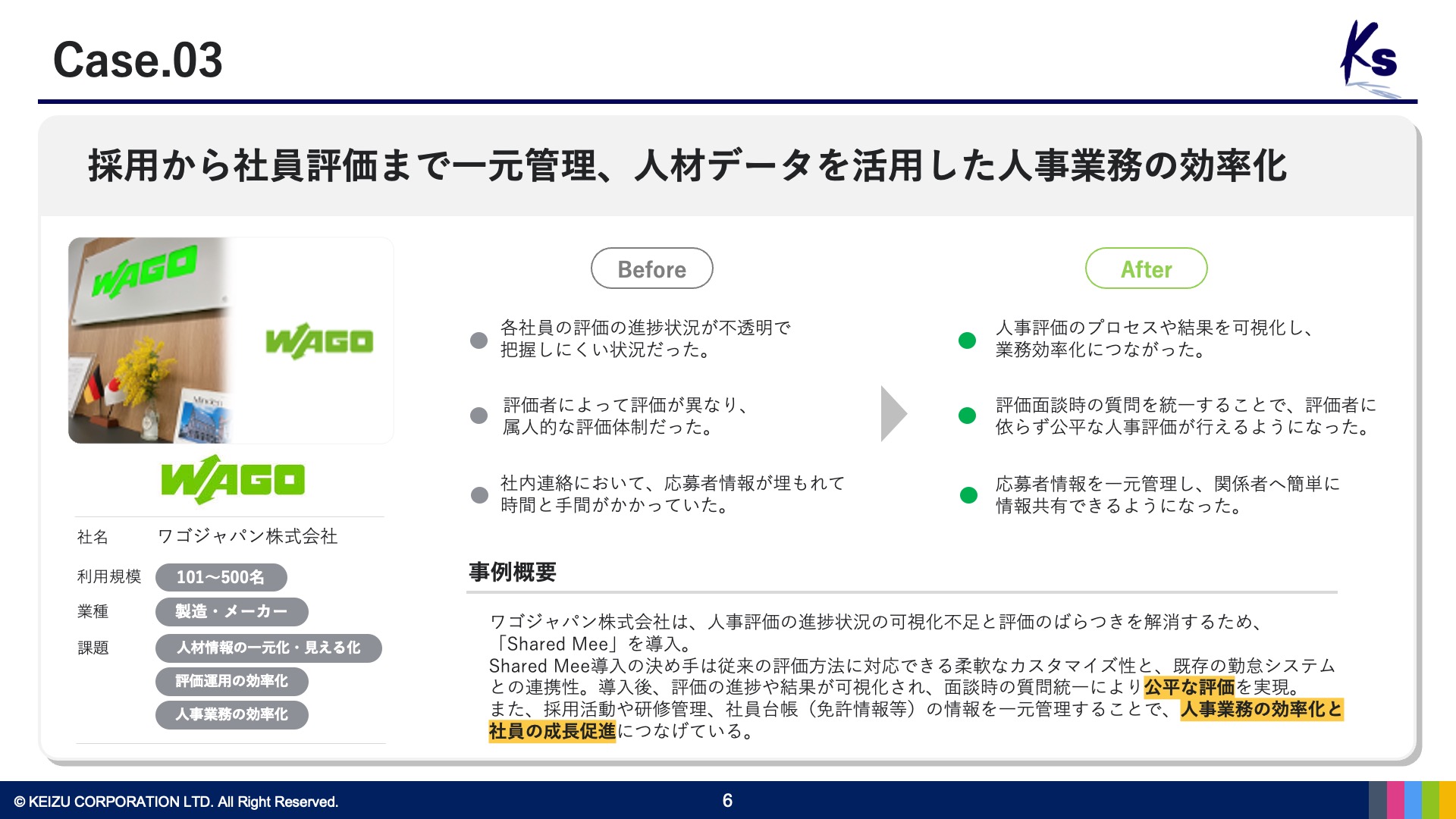The image size is (1456, 819).
Task: Click the 製造・メーカー tag
Action: point(231,611)
